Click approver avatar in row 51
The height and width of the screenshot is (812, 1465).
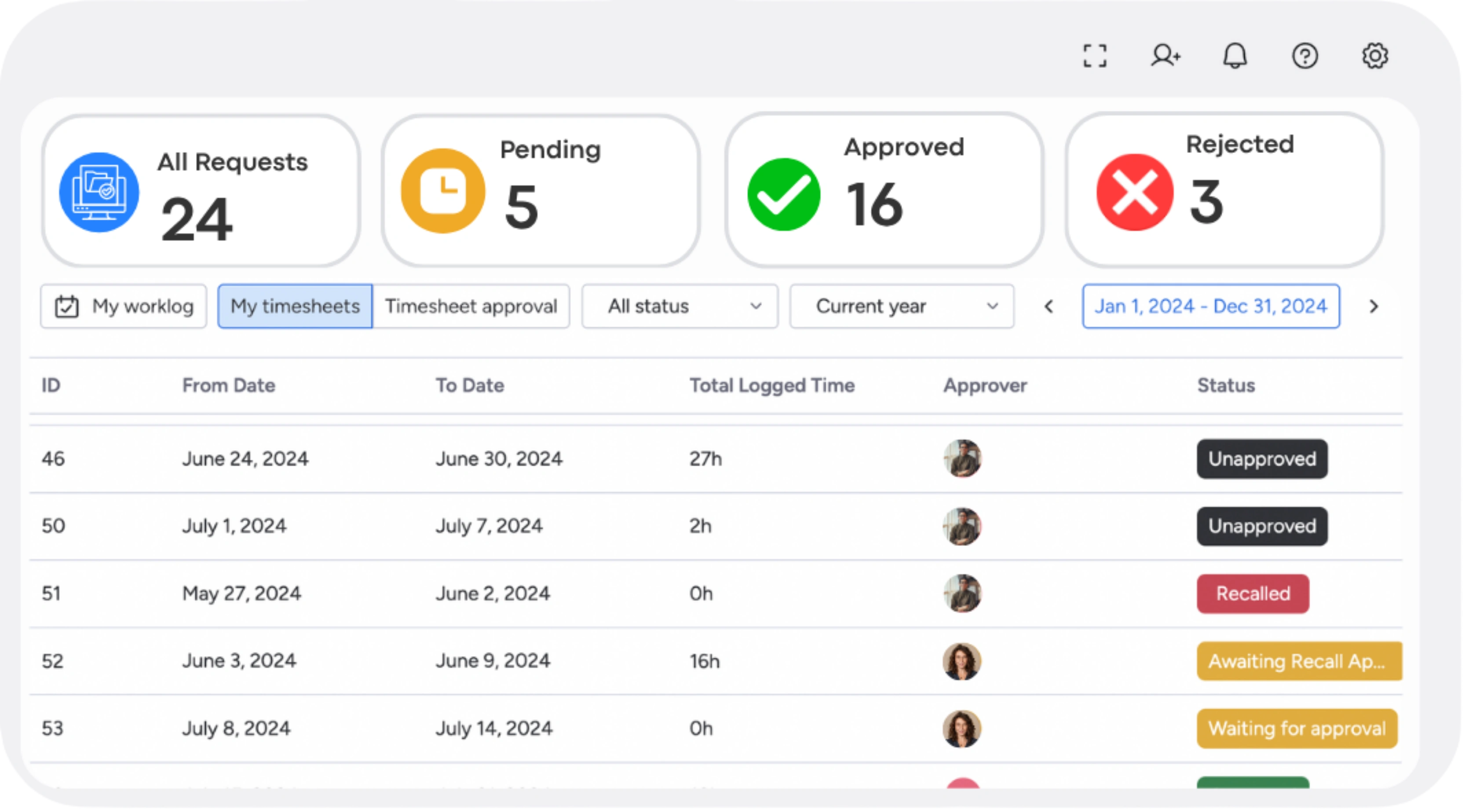click(x=962, y=594)
